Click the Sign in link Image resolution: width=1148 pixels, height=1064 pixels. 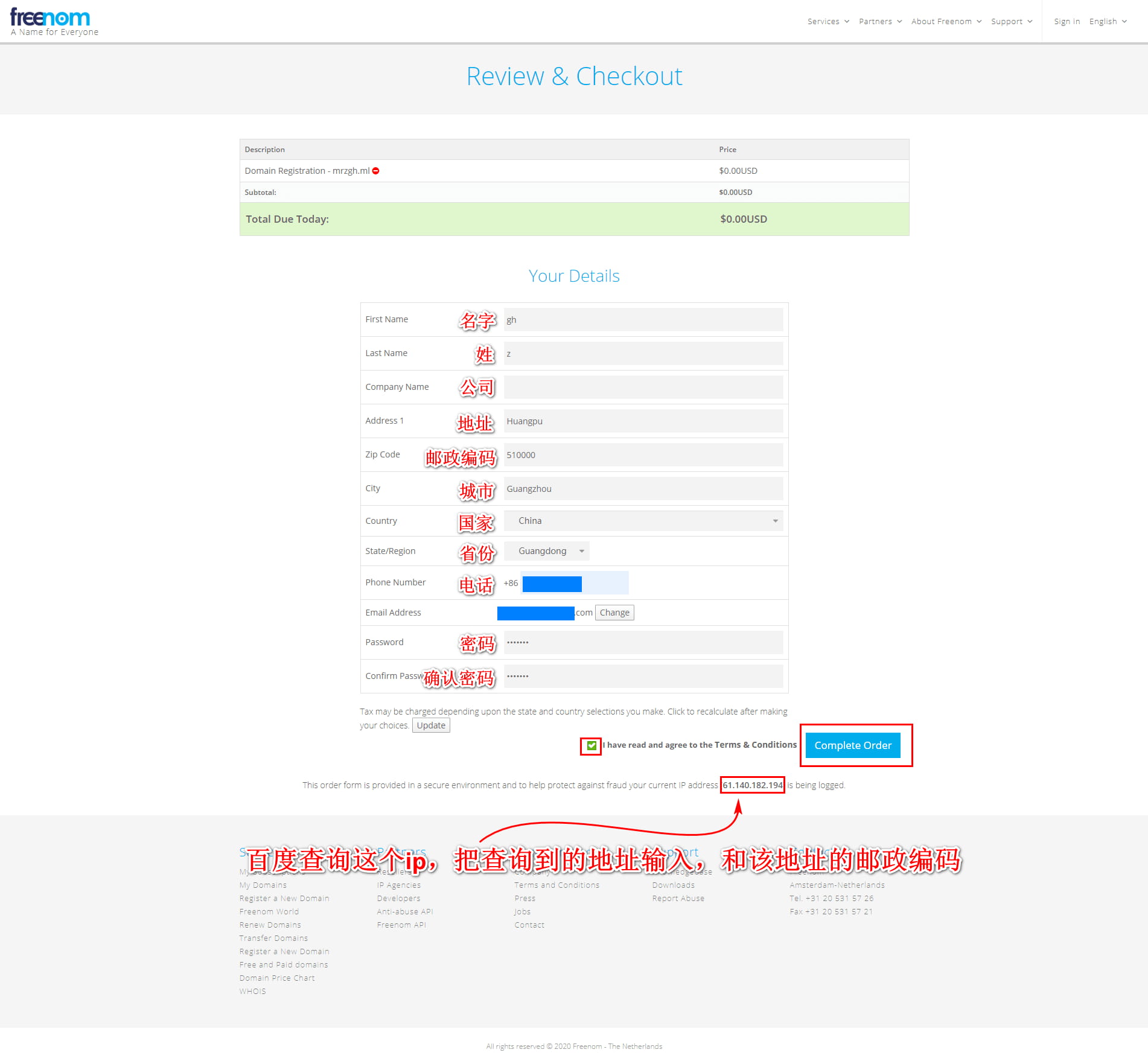click(1067, 22)
